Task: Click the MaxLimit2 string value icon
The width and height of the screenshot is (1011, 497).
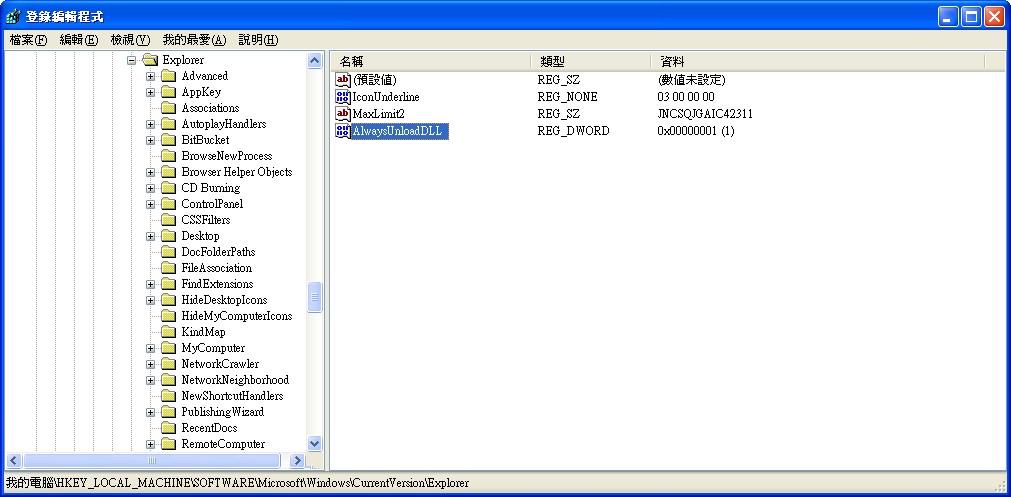Action: pos(343,114)
